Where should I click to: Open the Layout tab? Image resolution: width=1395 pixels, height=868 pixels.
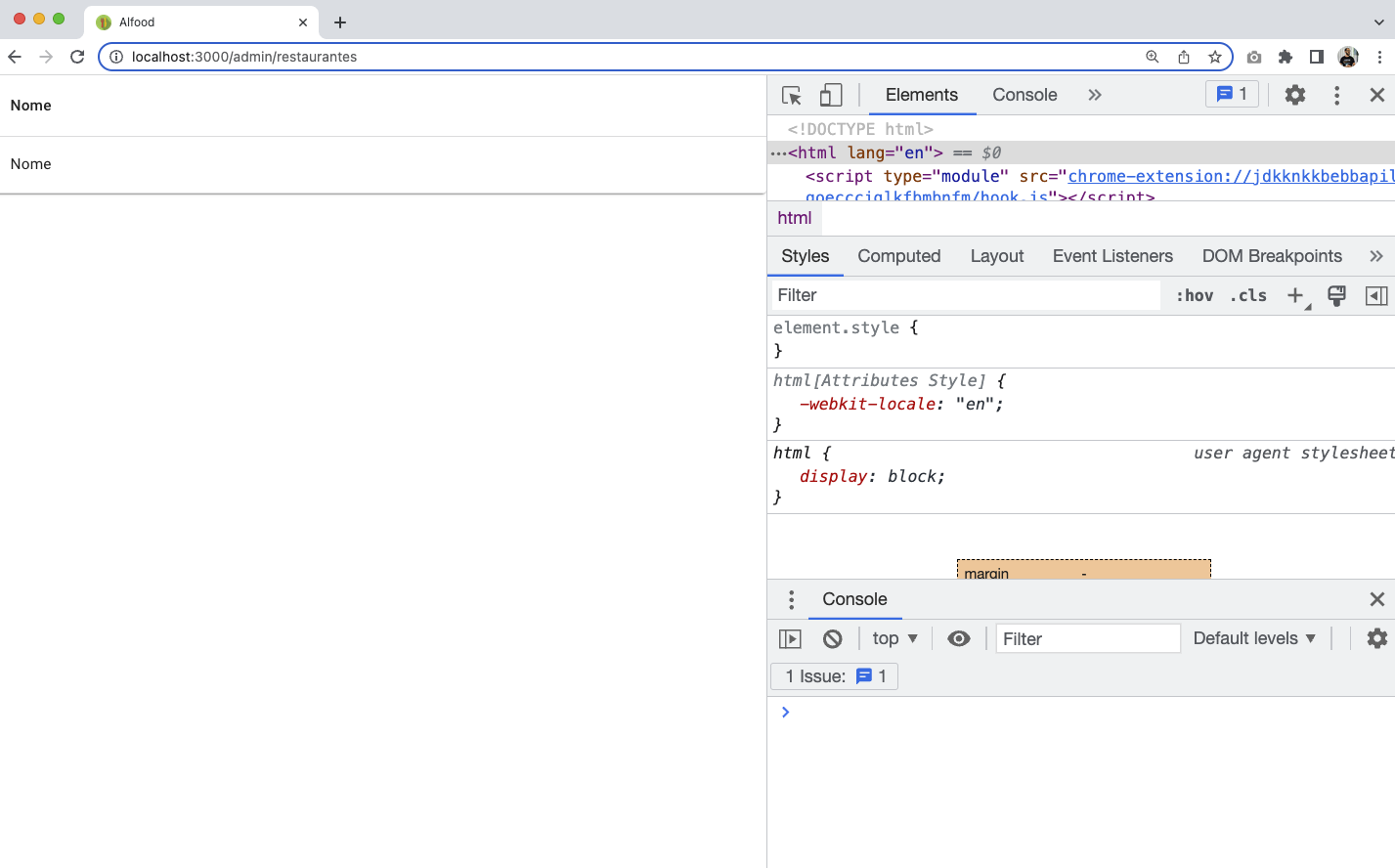[997, 256]
